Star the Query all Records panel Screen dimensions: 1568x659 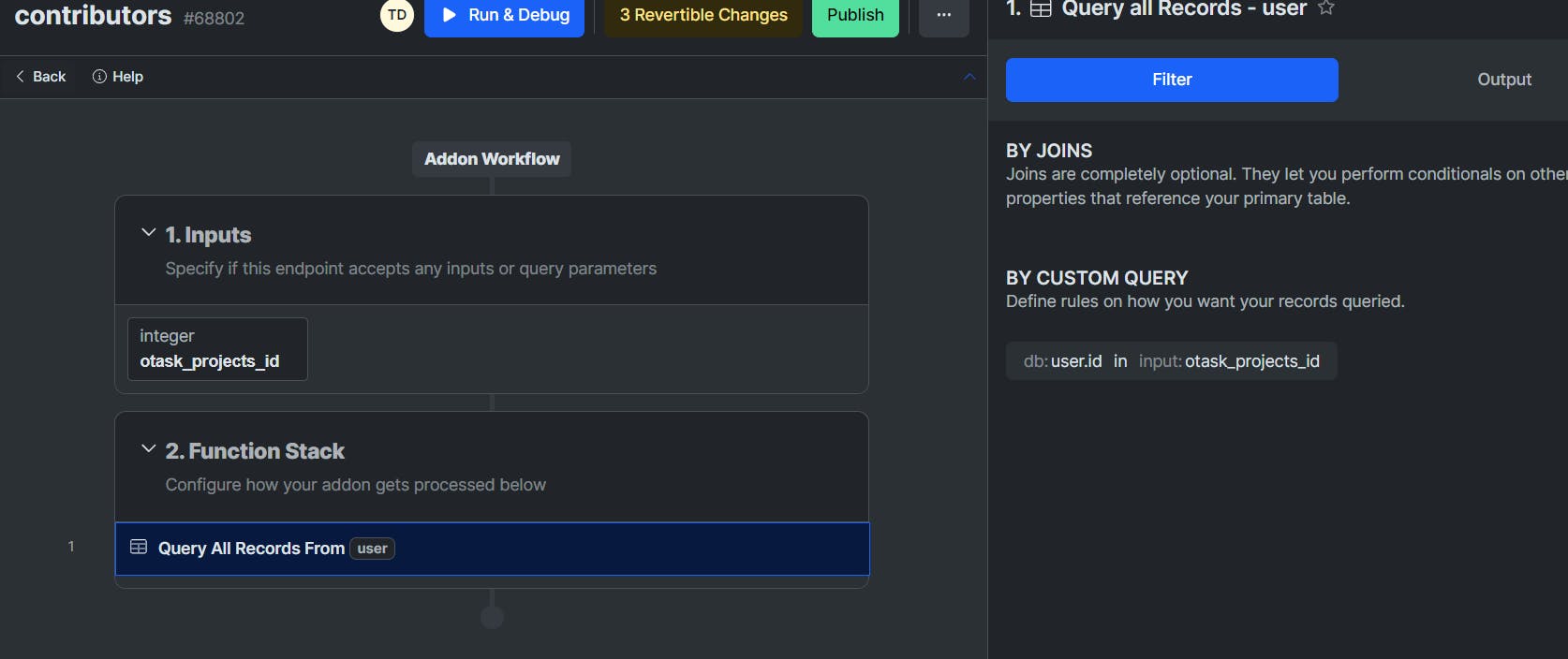[x=1326, y=8]
